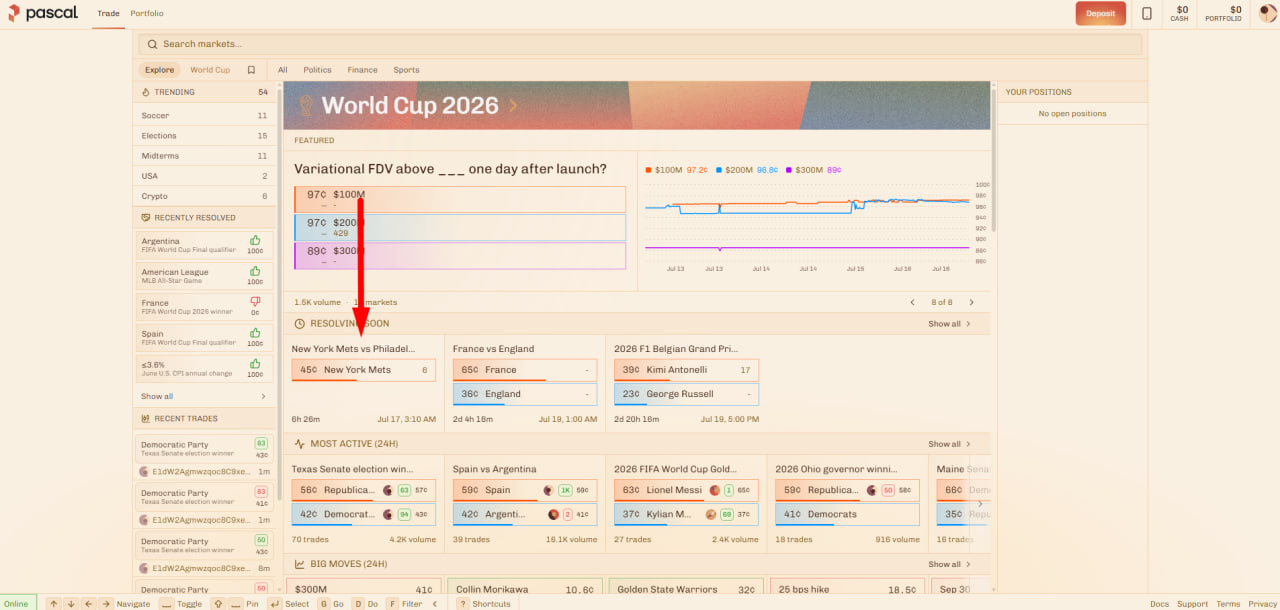The height and width of the screenshot is (610, 1280).
Task: Click the Search markets input field
Action: (640, 44)
